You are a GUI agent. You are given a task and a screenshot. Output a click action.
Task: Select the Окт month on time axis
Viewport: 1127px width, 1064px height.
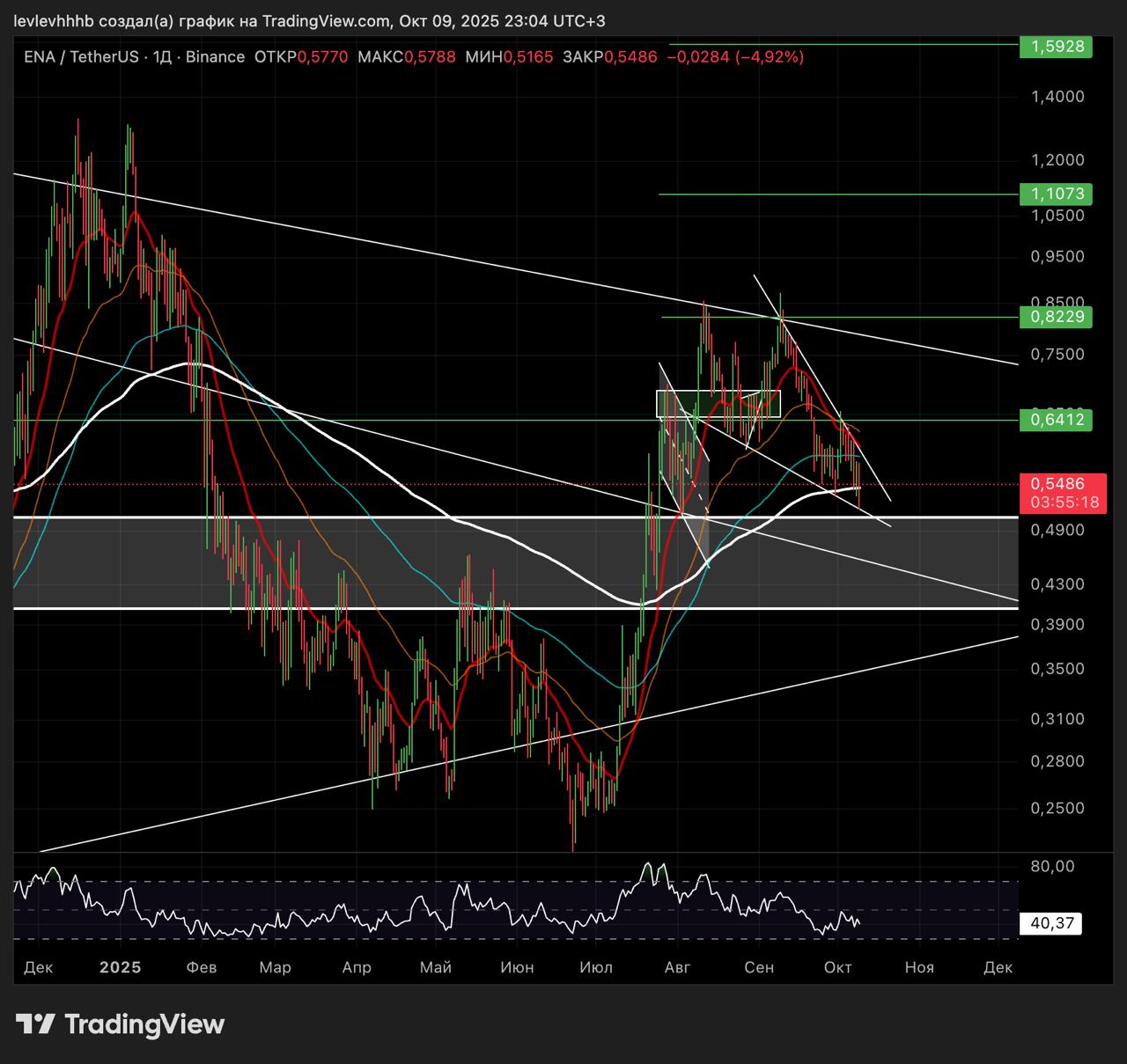(x=837, y=967)
